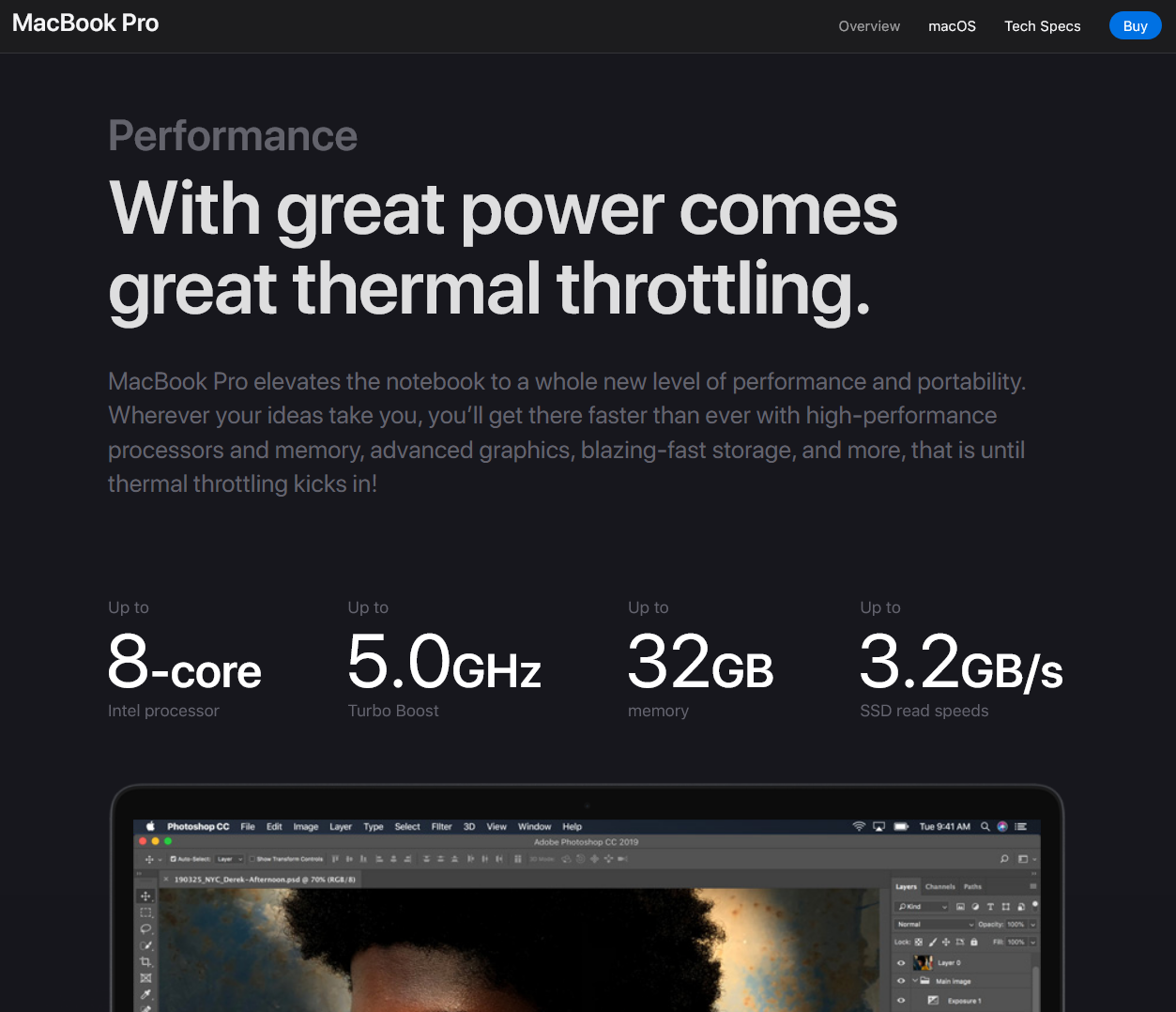The height and width of the screenshot is (1012, 1176).
Task: Select the Frame tool with X box
Action: pos(145,977)
